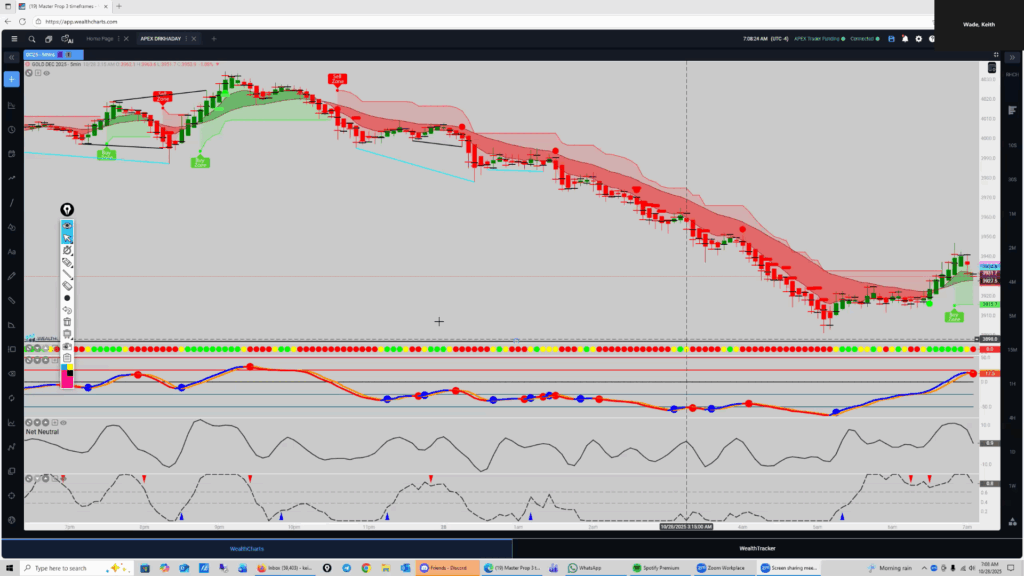This screenshot has height=576, width=1024.
Task: Select the arrow cursor drawing tool
Action: 67,238
